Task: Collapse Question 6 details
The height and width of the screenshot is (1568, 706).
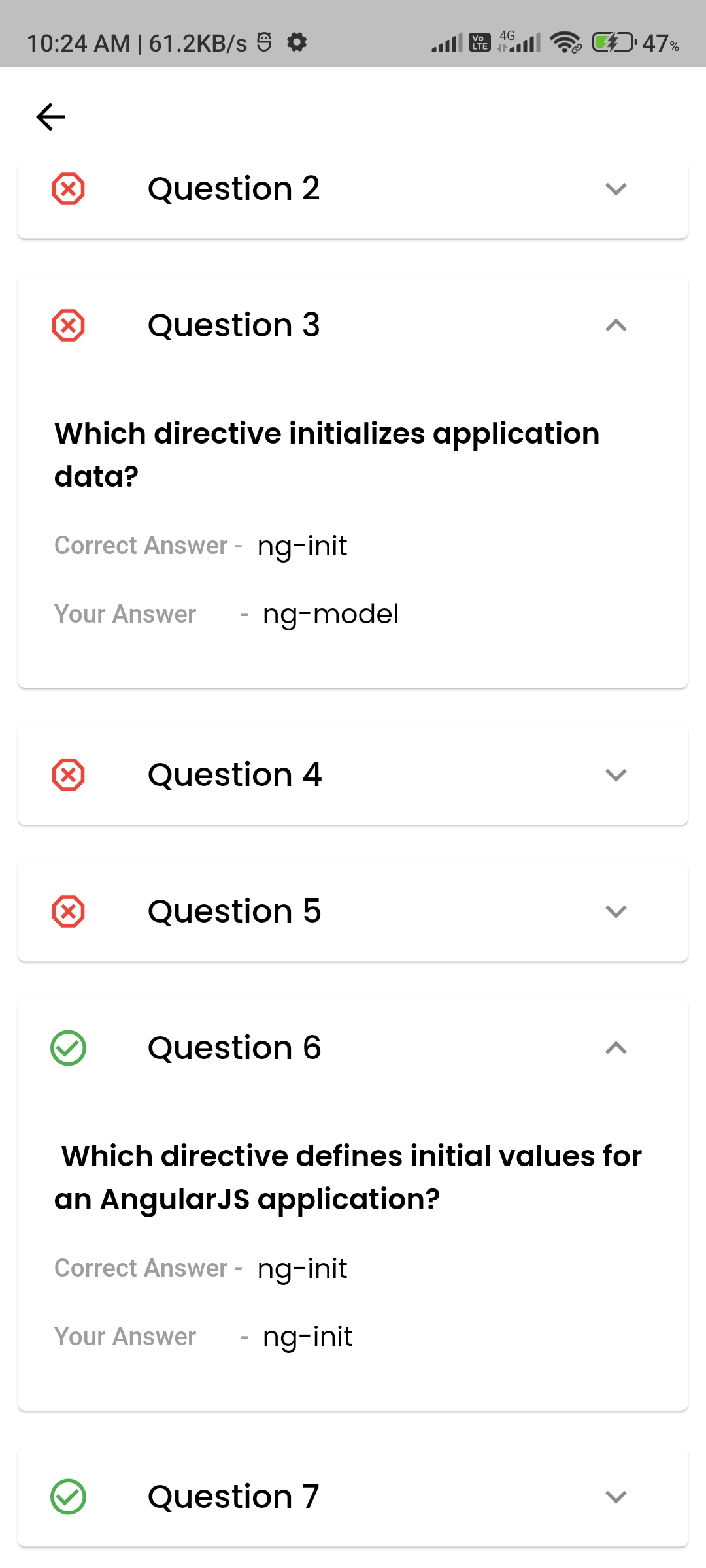Action: click(615, 1048)
